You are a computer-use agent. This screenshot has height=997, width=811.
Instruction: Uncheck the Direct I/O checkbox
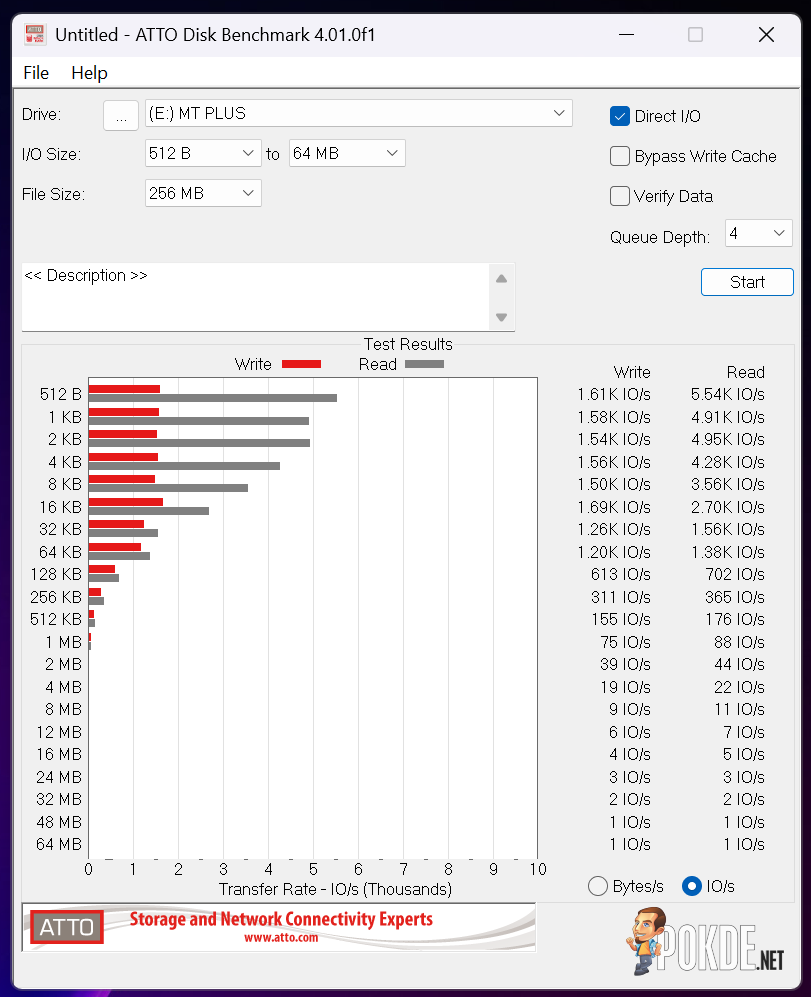point(620,116)
